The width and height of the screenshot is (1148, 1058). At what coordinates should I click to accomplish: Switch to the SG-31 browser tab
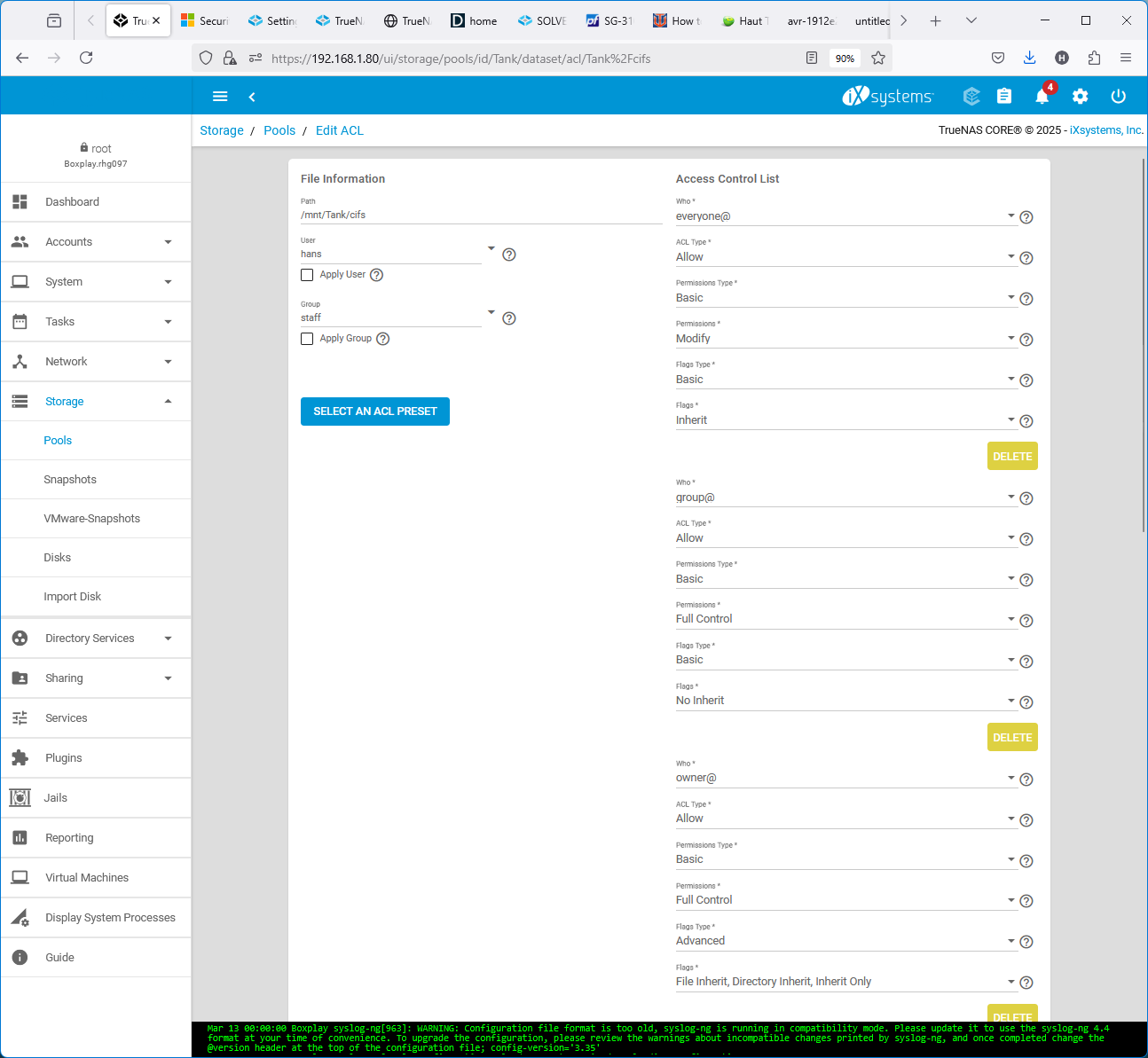coord(610,20)
